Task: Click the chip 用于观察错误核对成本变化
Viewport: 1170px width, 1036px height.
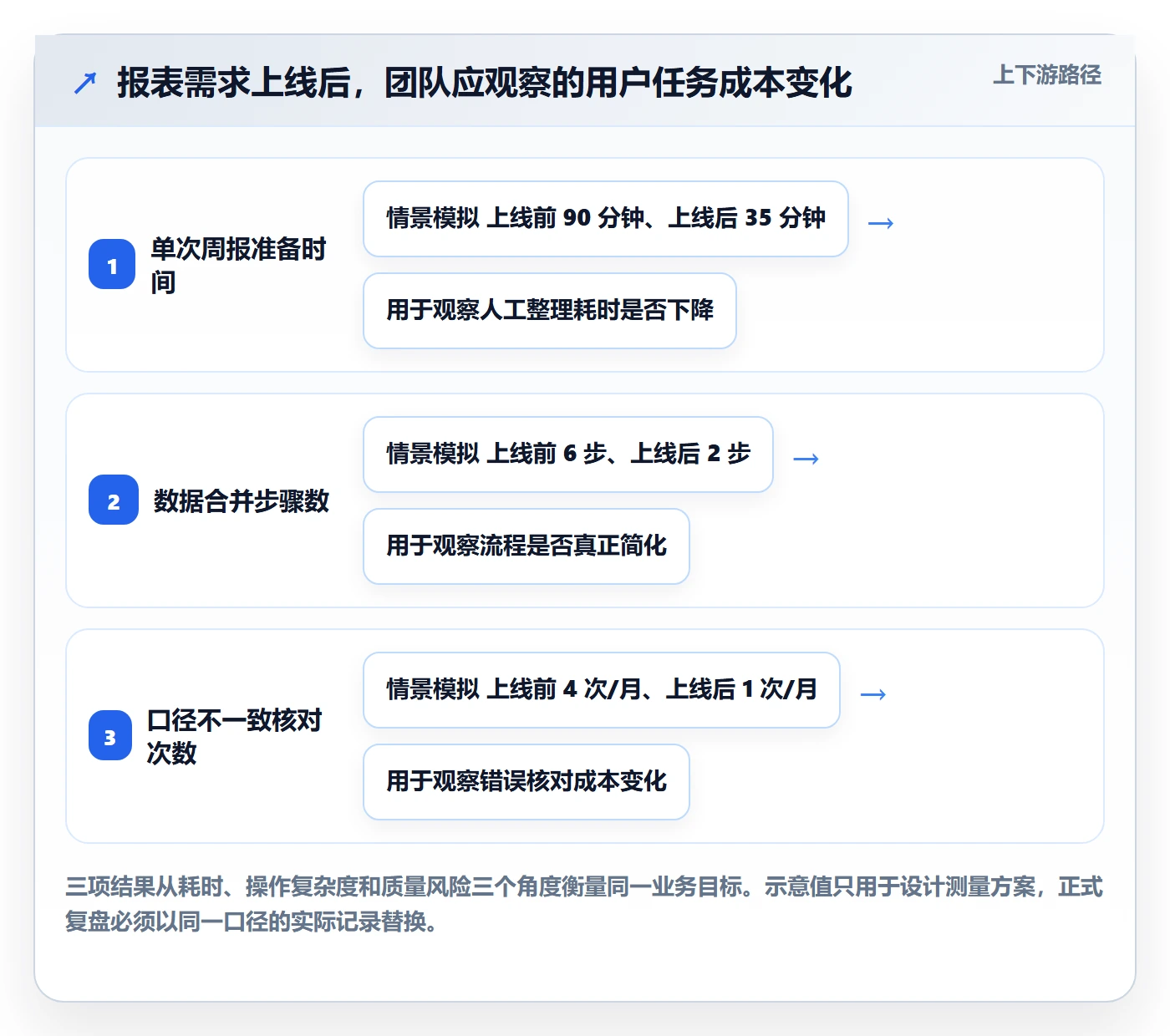Action: [x=526, y=782]
